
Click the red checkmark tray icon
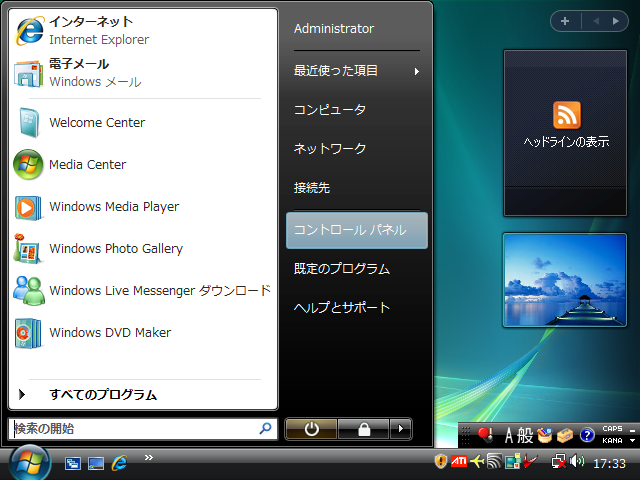(531, 462)
